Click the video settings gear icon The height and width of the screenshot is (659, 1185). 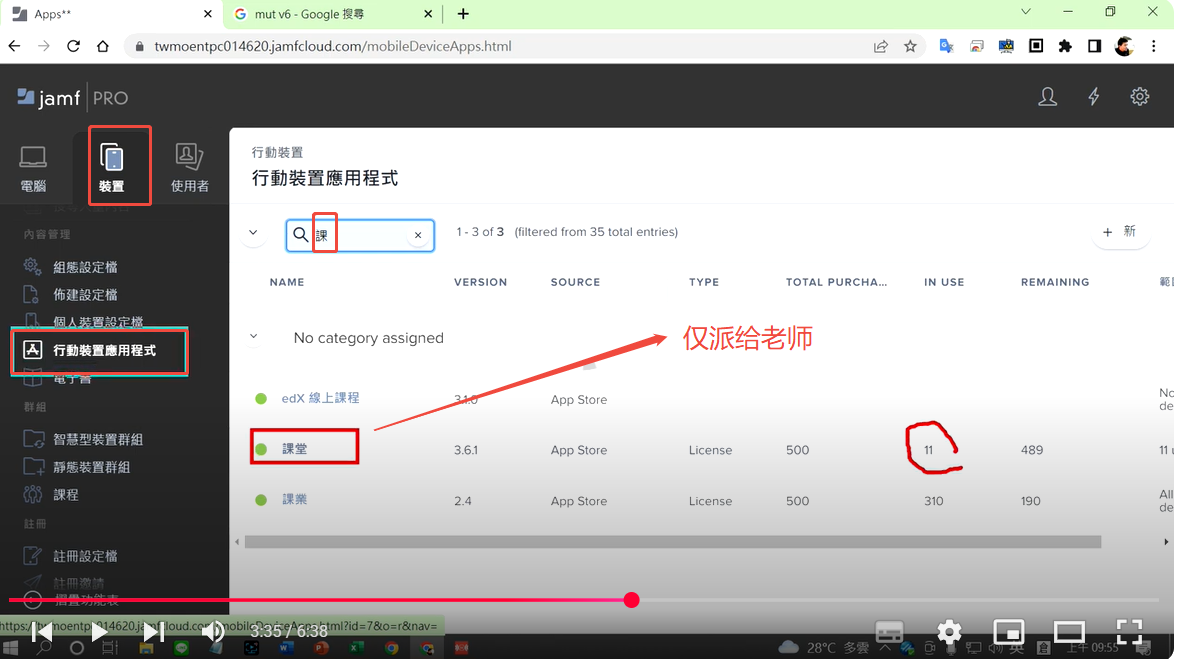click(948, 632)
